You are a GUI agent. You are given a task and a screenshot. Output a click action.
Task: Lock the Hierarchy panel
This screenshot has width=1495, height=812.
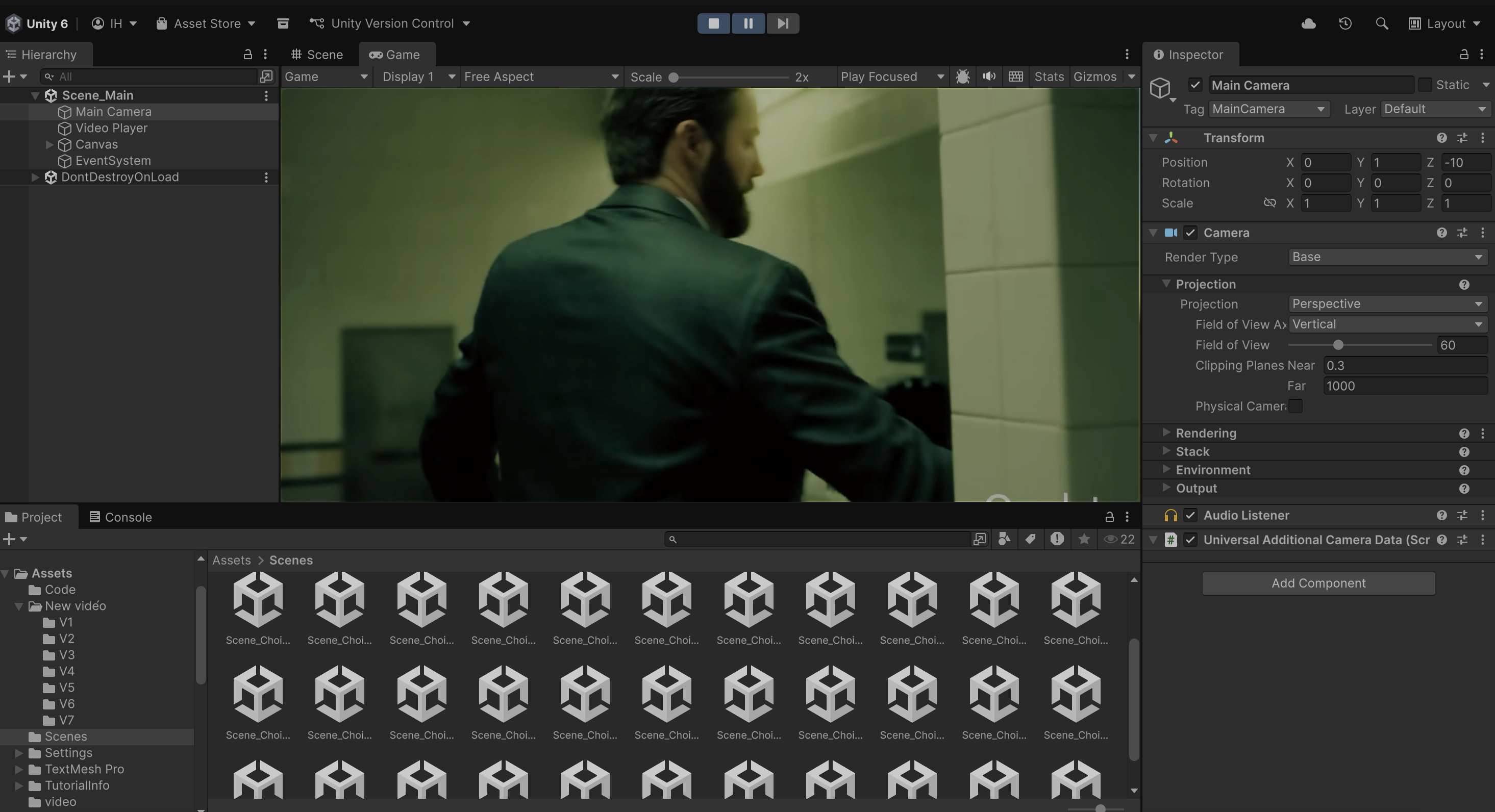coord(248,54)
